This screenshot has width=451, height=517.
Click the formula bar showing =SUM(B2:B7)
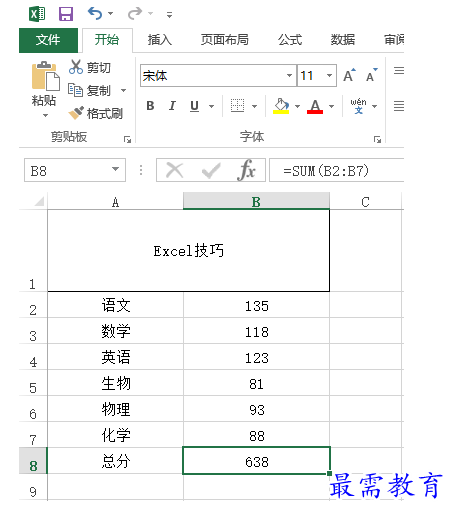337,170
